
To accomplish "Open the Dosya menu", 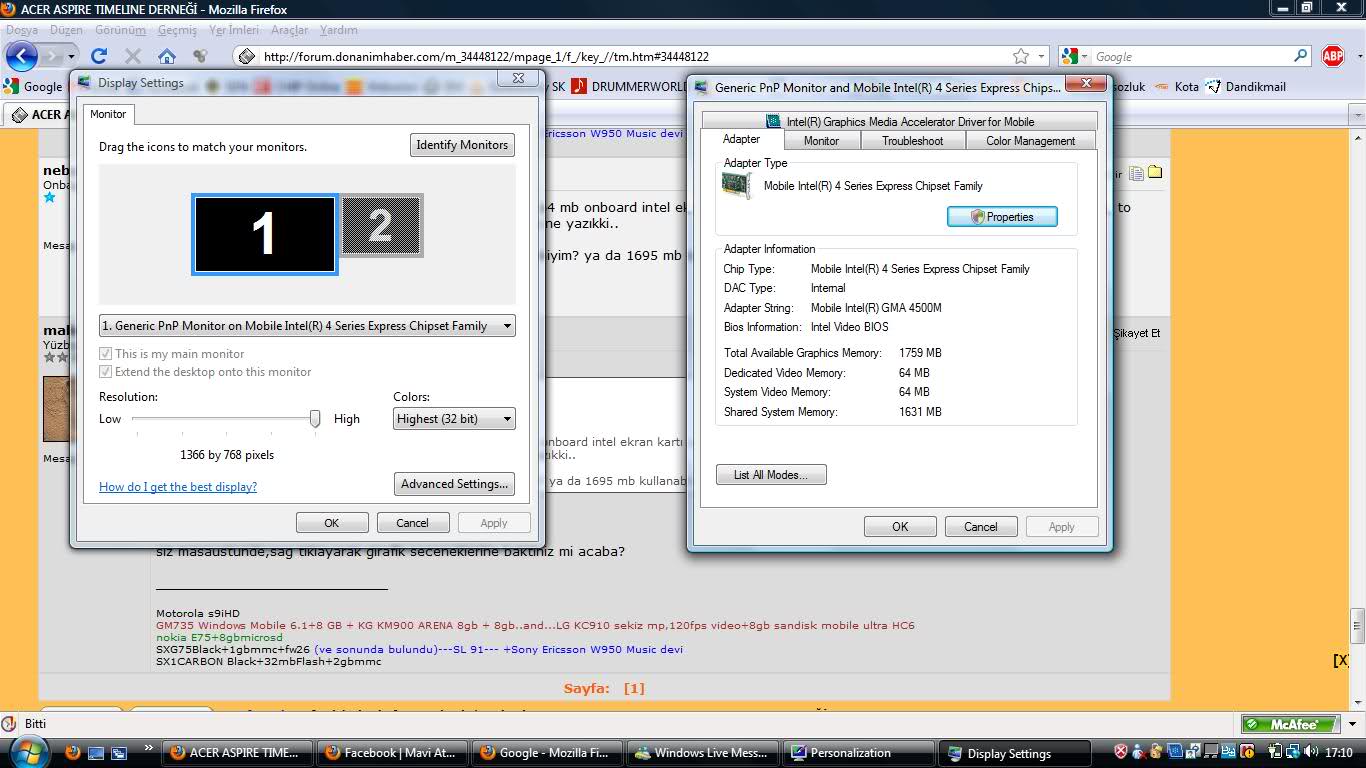I will [x=22, y=30].
